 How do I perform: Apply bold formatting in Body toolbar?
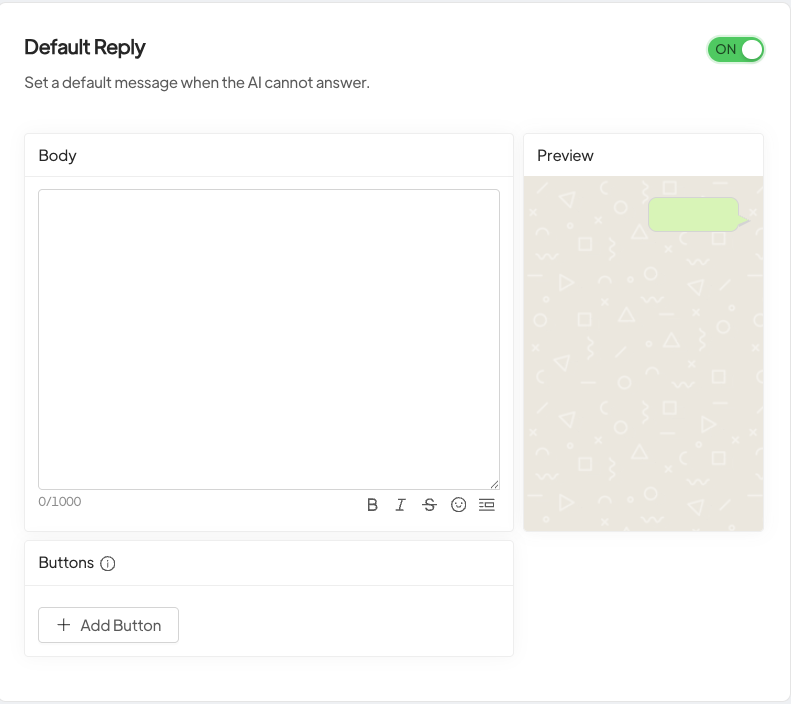pyautogui.click(x=372, y=505)
